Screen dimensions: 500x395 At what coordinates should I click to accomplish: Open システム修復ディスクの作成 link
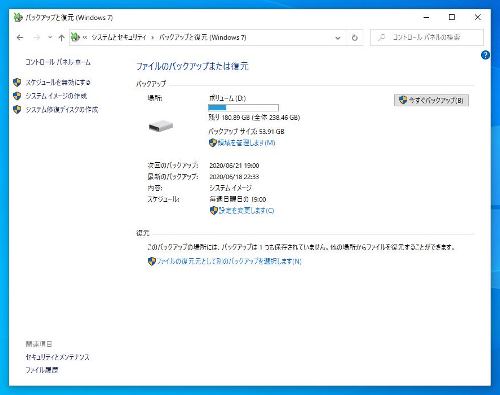click(x=62, y=109)
